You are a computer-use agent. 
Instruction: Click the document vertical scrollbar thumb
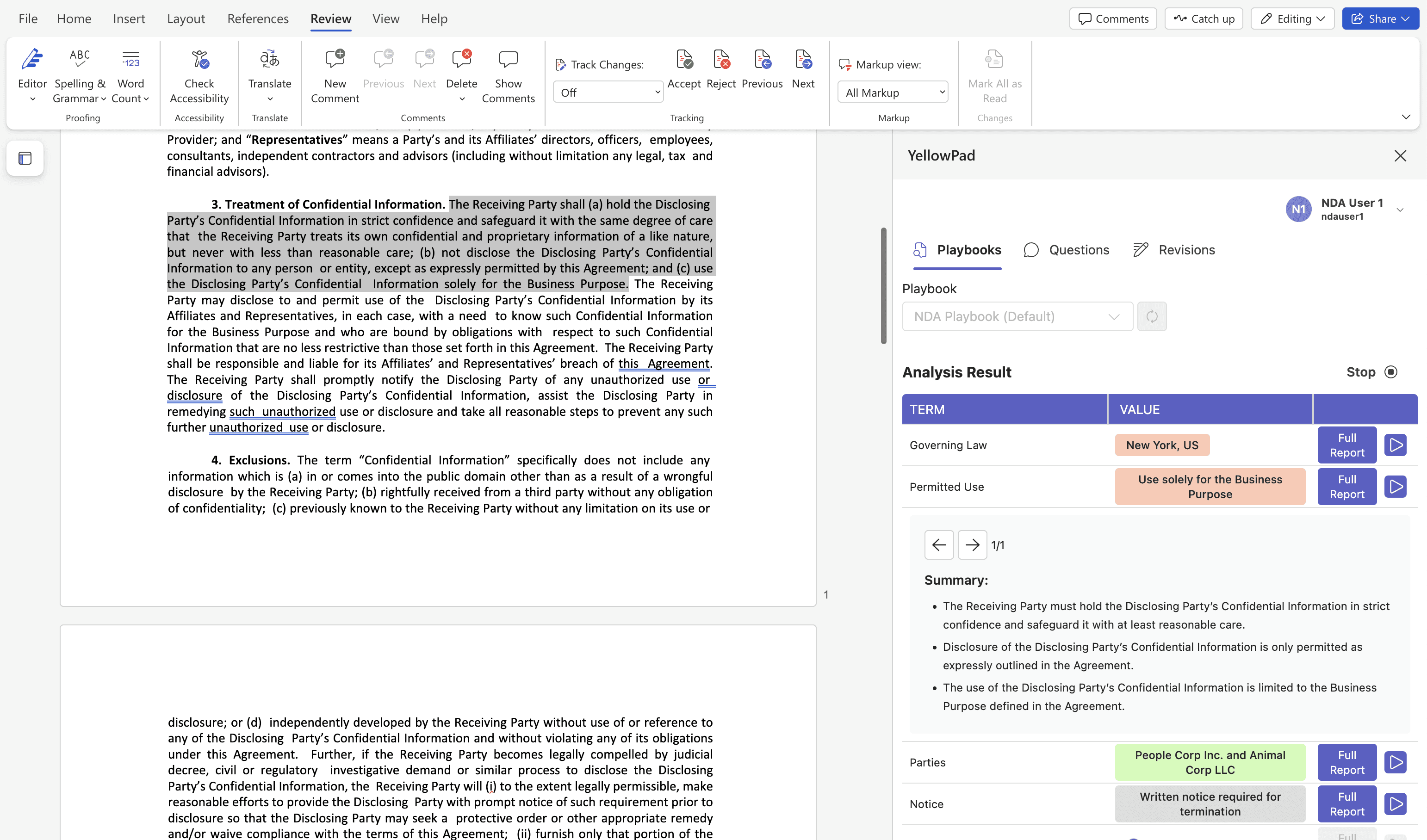(x=883, y=286)
